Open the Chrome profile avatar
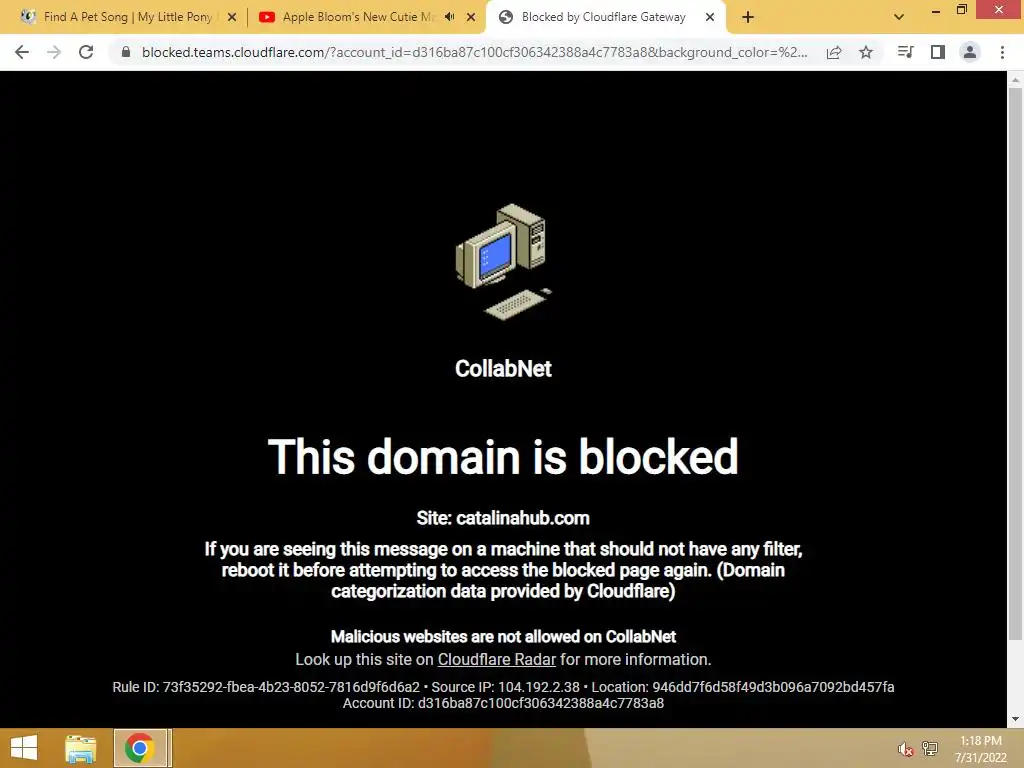Viewport: 1024px width, 768px height. point(970,52)
